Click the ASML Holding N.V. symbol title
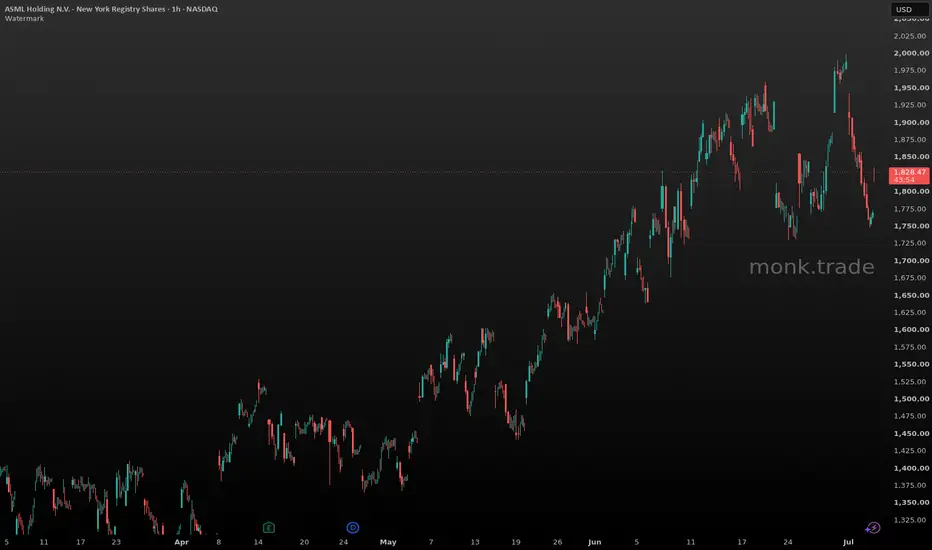The width and height of the screenshot is (932, 550). click(x=111, y=9)
